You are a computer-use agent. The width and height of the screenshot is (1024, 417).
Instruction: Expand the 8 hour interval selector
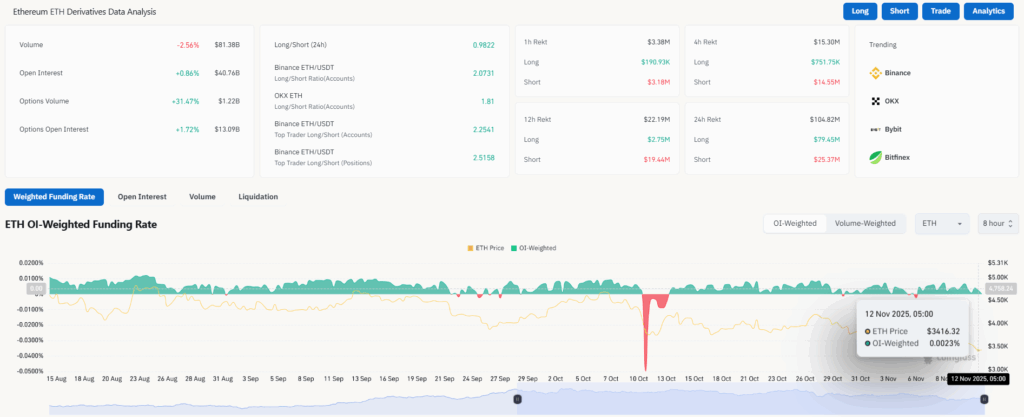click(998, 223)
